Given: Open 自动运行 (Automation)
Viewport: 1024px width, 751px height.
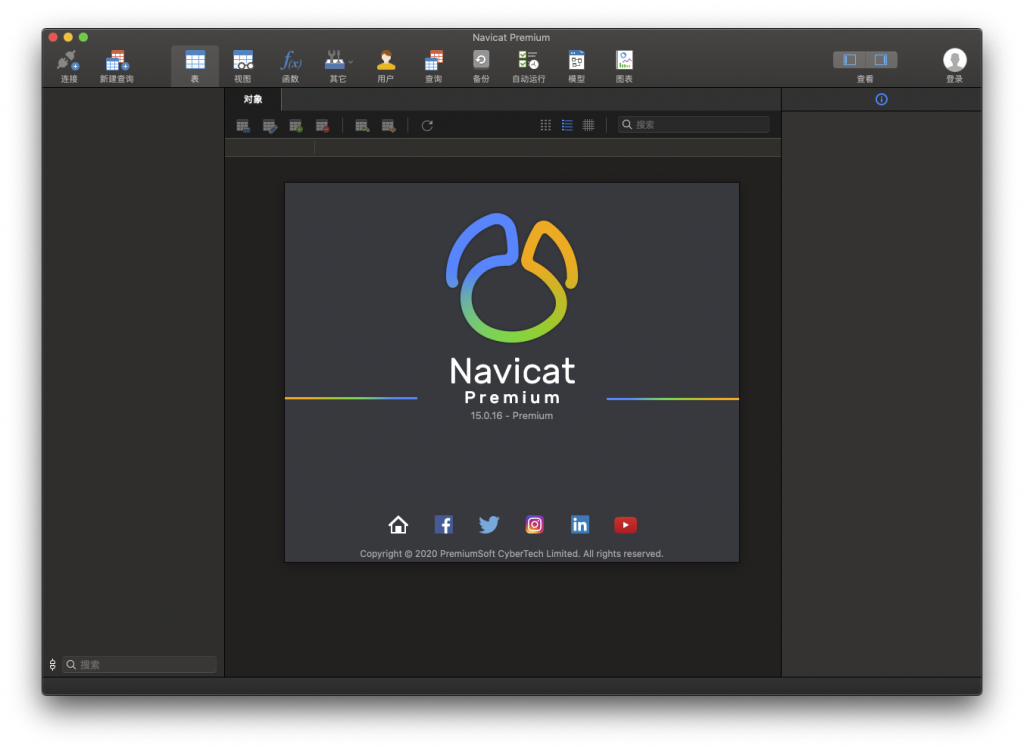Looking at the screenshot, I should point(528,66).
